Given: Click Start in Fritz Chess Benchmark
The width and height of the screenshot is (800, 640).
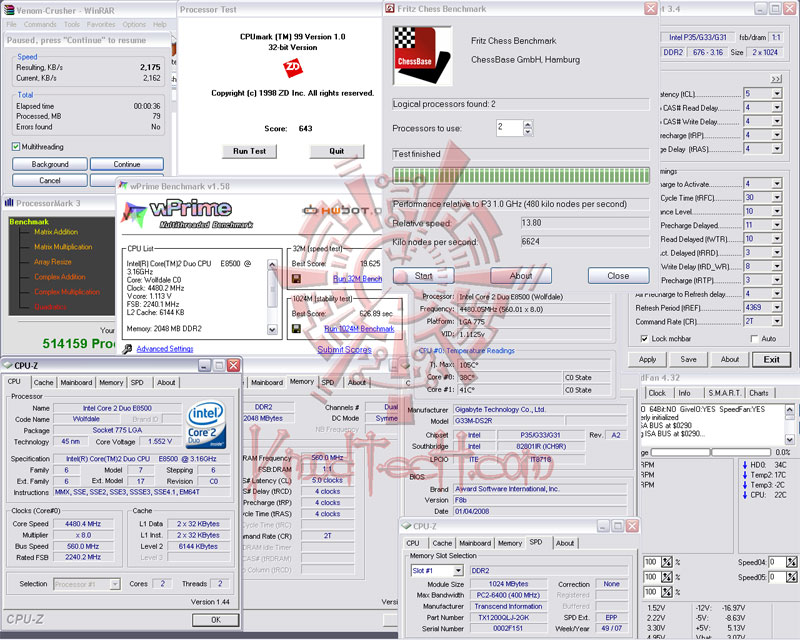Looking at the screenshot, I should pyautogui.click(x=423, y=276).
